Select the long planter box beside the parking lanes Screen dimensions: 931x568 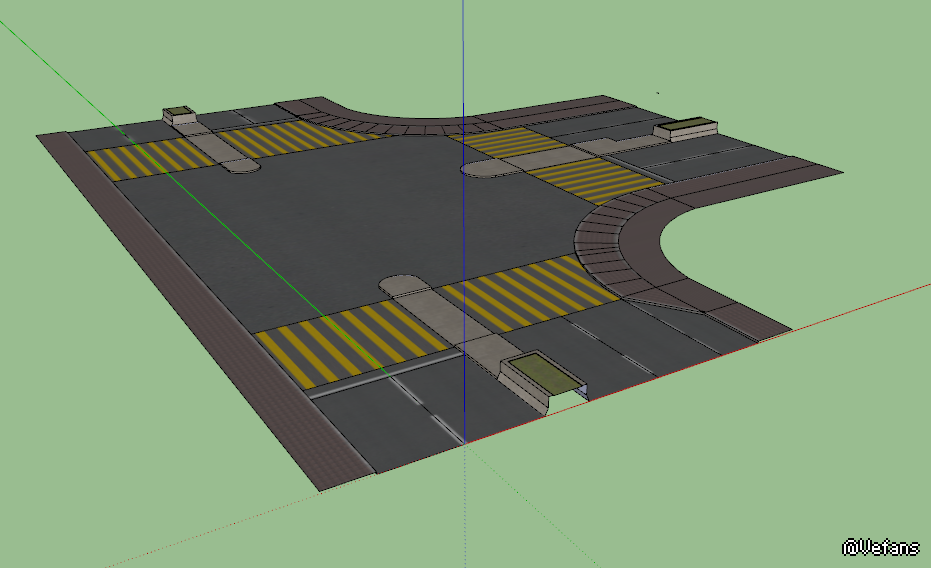point(686,129)
